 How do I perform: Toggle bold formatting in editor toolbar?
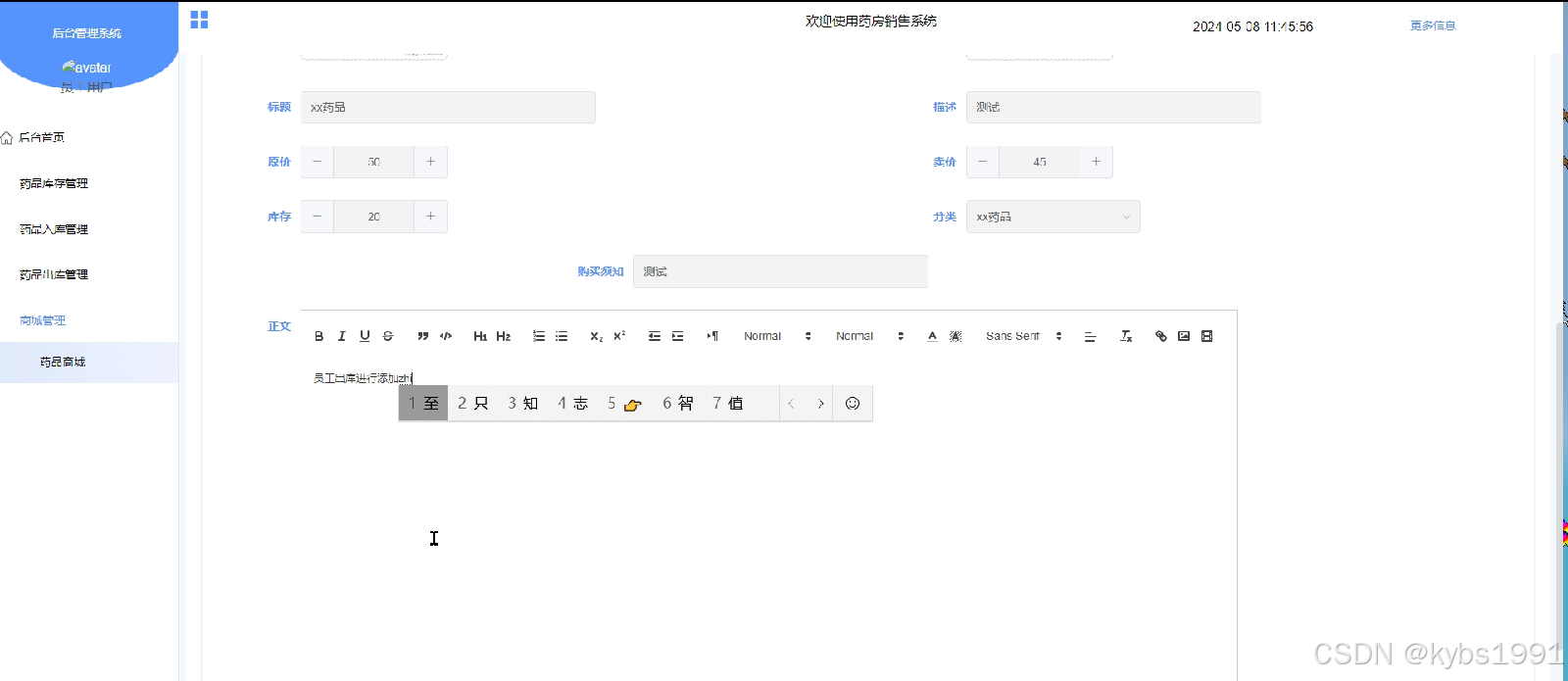coord(318,336)
